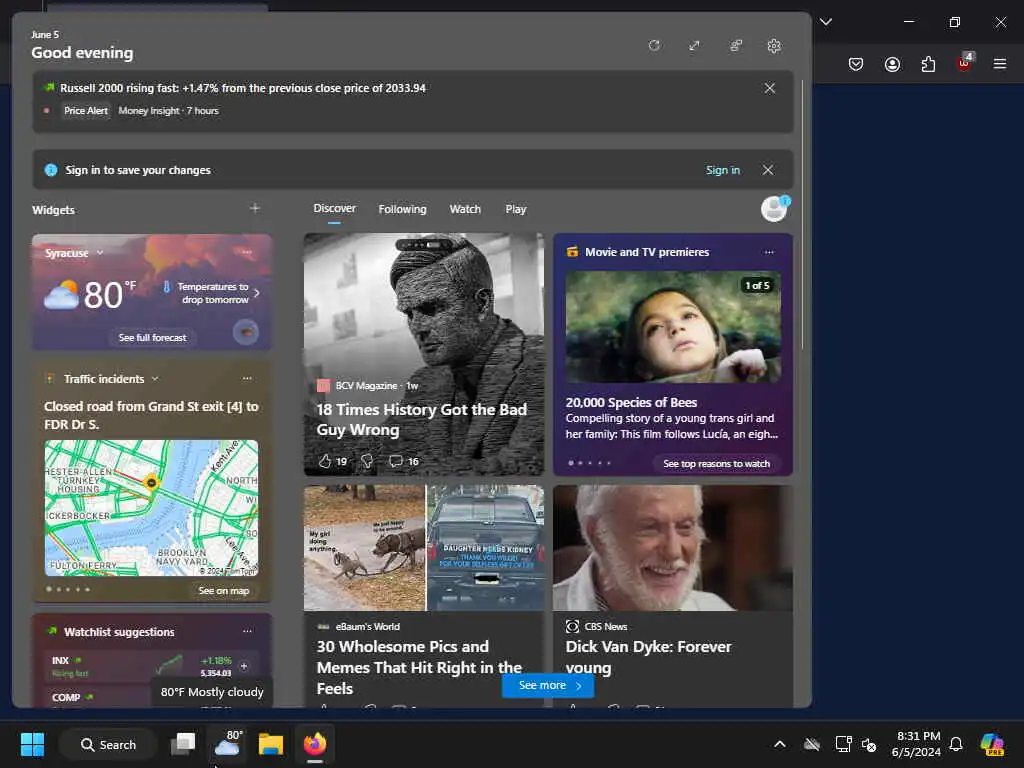Screen dimensions: 1024x768
Task: Open Watchlist suggestions more options
Action: 247,631
